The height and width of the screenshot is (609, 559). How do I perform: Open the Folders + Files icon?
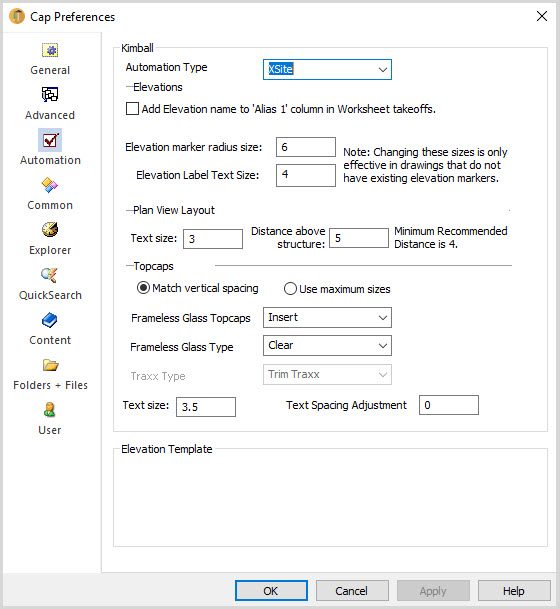[51, 365]
